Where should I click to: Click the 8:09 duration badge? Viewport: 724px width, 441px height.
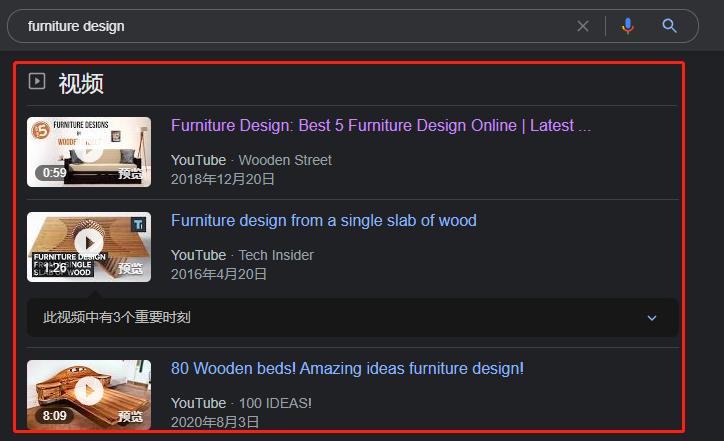coord(52,416)
